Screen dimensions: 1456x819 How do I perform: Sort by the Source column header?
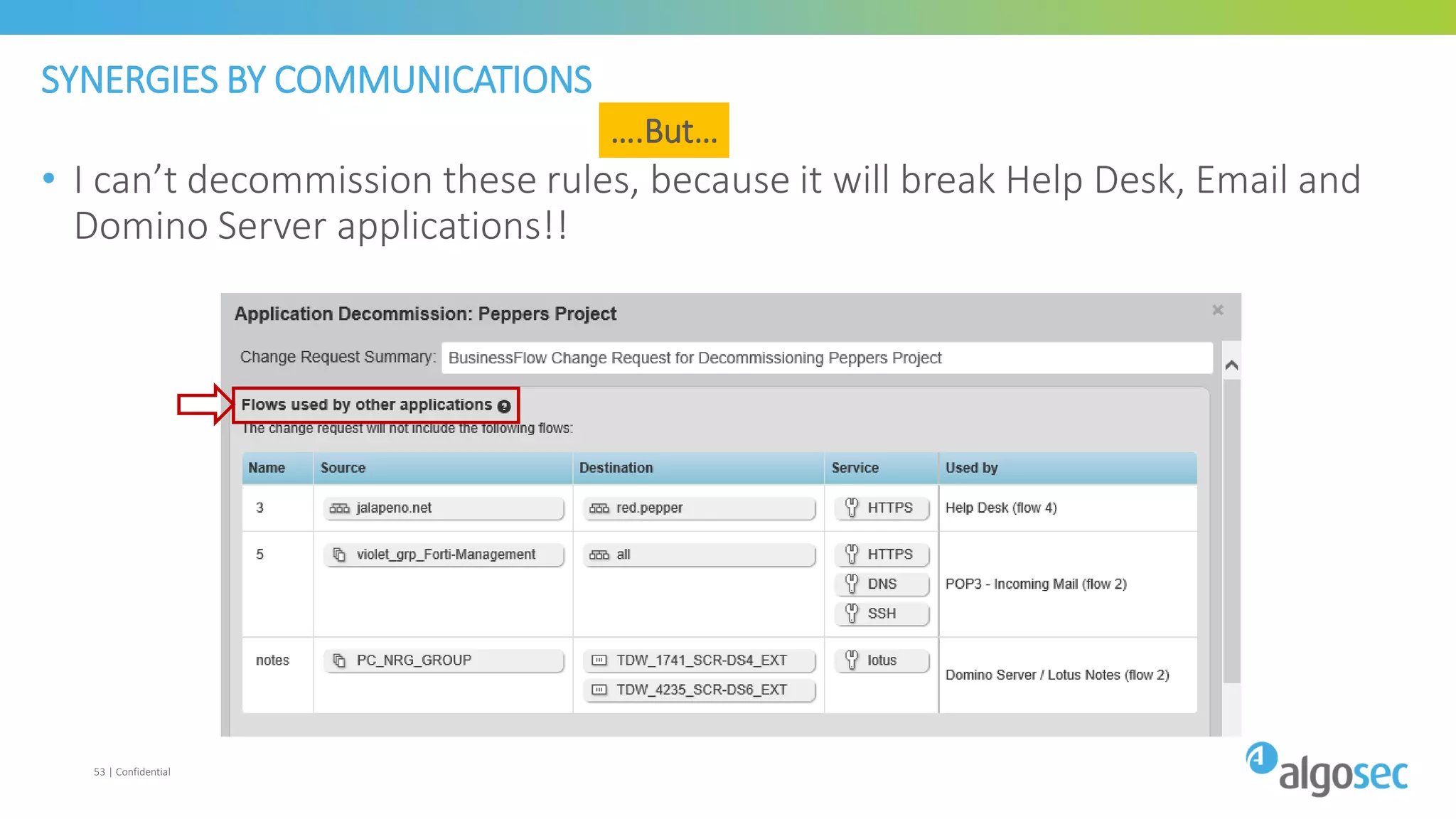tap(443, 468)
